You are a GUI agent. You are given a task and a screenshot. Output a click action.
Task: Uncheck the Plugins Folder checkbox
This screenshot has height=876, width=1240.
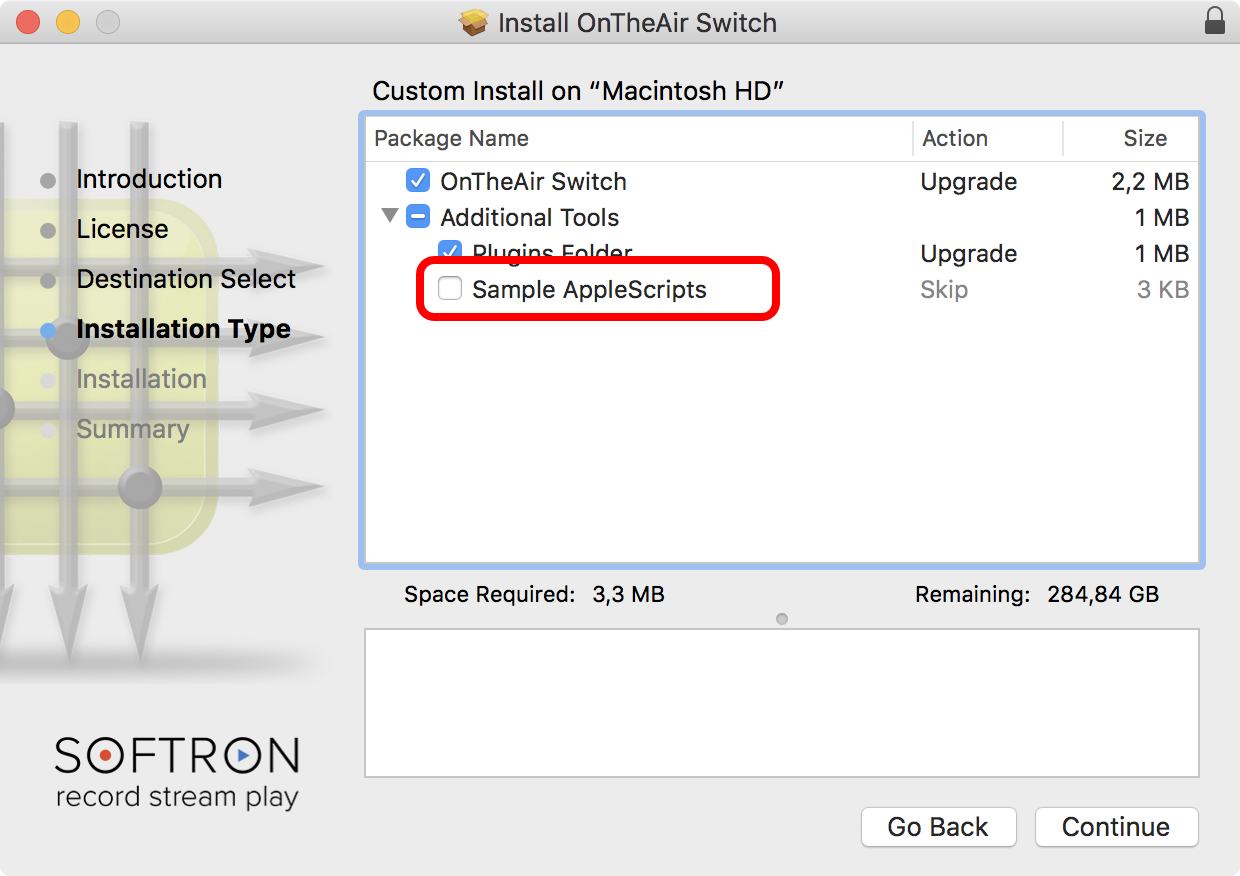pyautogui.click(x=450, y=251)
